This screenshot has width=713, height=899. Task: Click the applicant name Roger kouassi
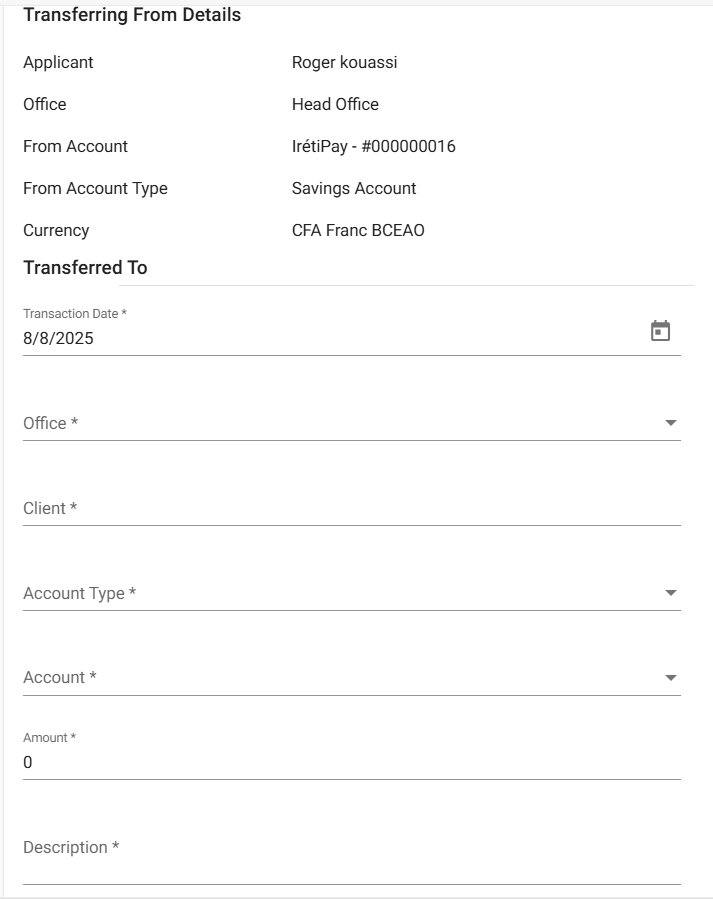344,62
